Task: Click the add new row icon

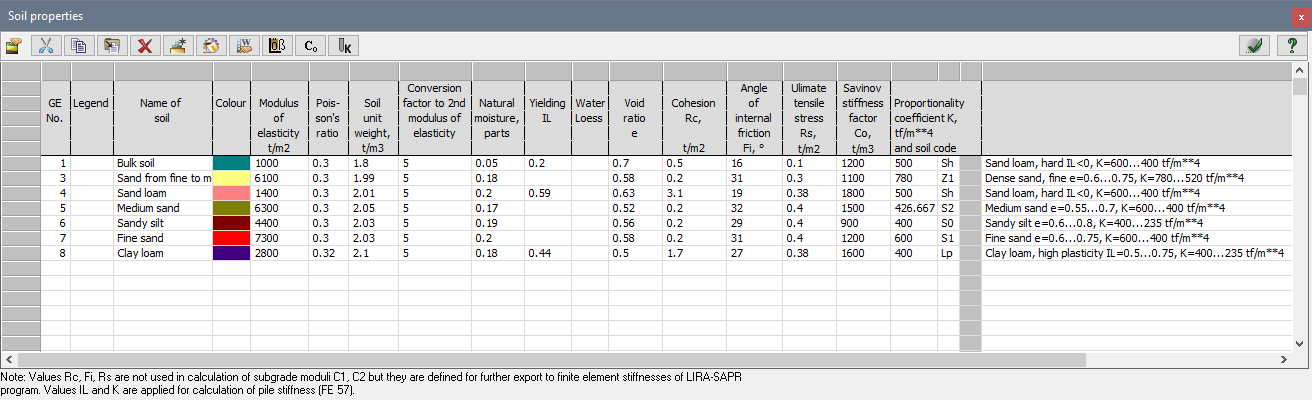Action: pyautogui.click(x=178, y=45)
